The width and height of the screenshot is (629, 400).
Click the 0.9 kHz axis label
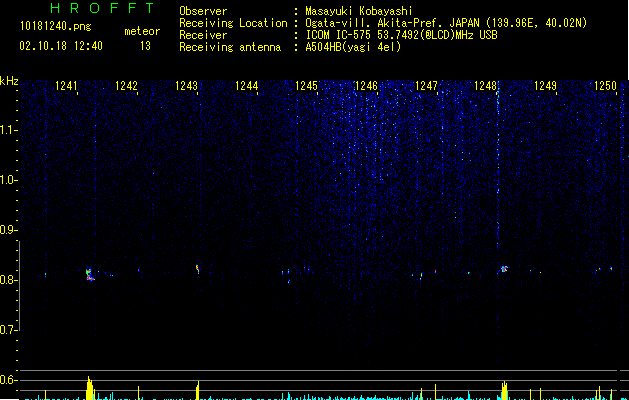(7, 230)
